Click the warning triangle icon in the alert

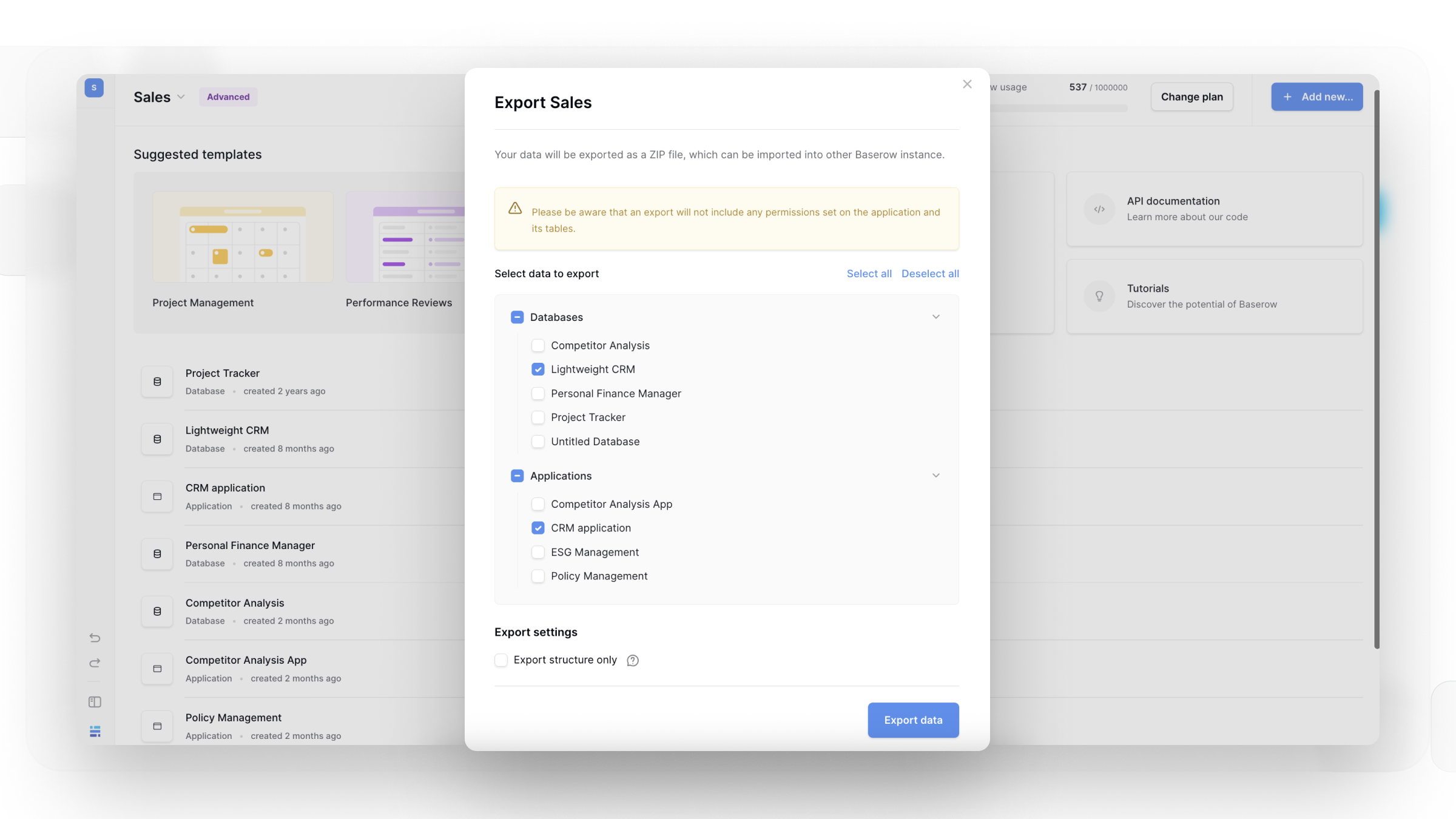515,208
